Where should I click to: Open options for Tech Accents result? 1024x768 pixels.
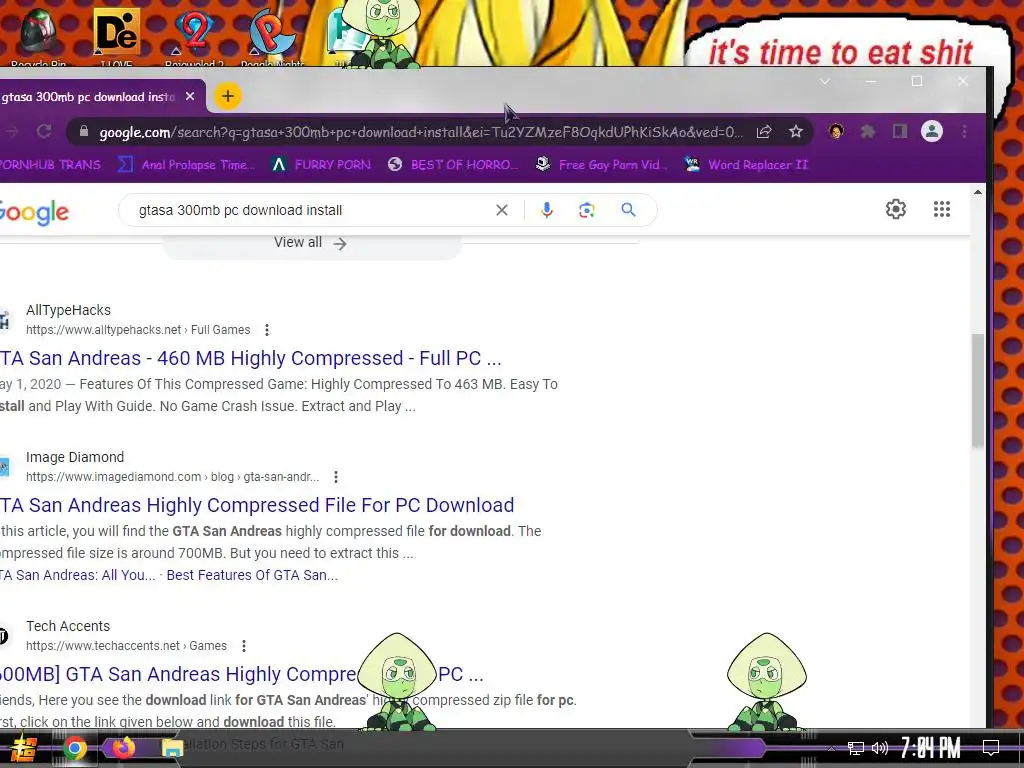[244, 646]
